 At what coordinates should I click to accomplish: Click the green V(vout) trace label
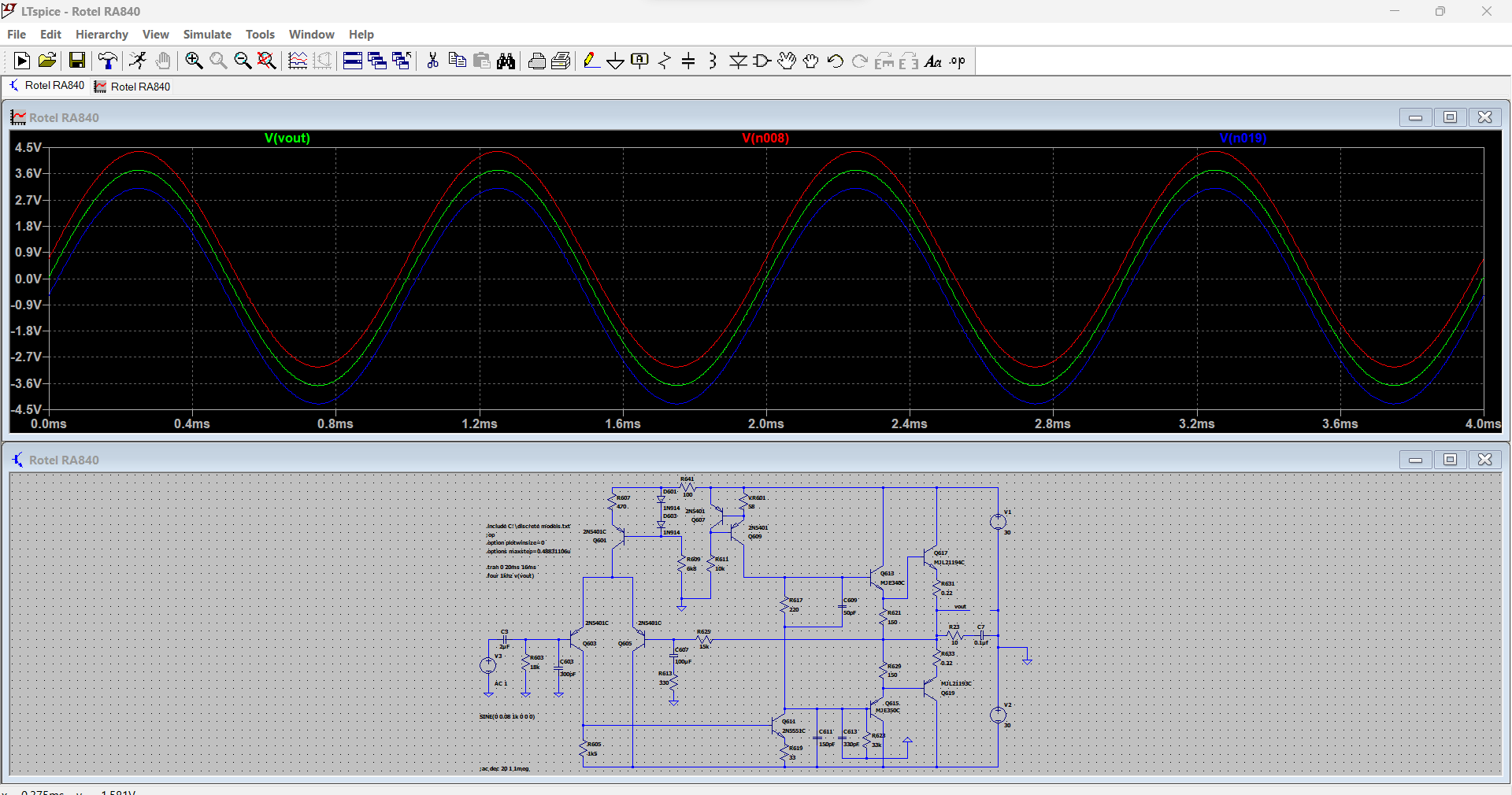[287, 139]
